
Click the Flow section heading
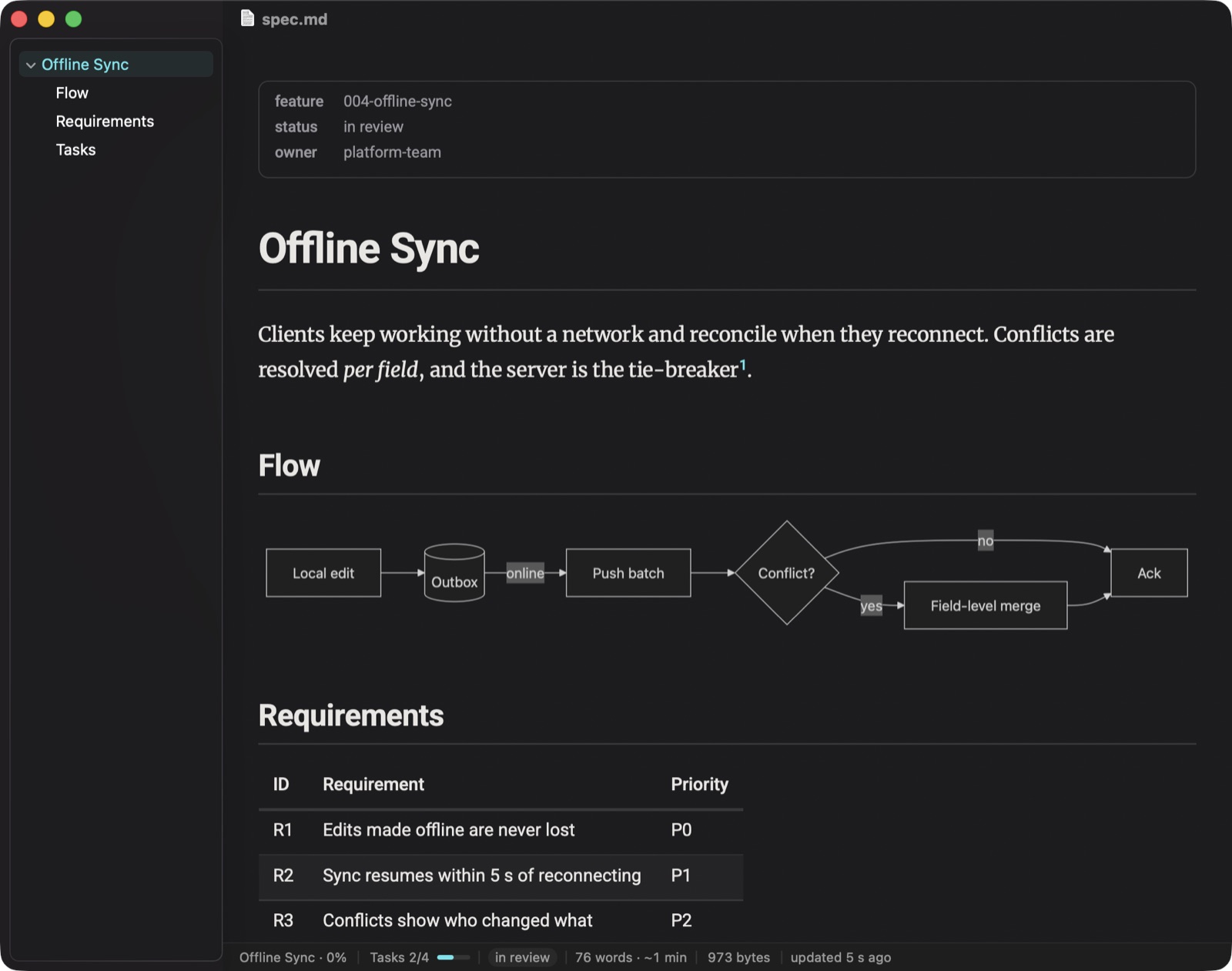click(x=289, y=466)
